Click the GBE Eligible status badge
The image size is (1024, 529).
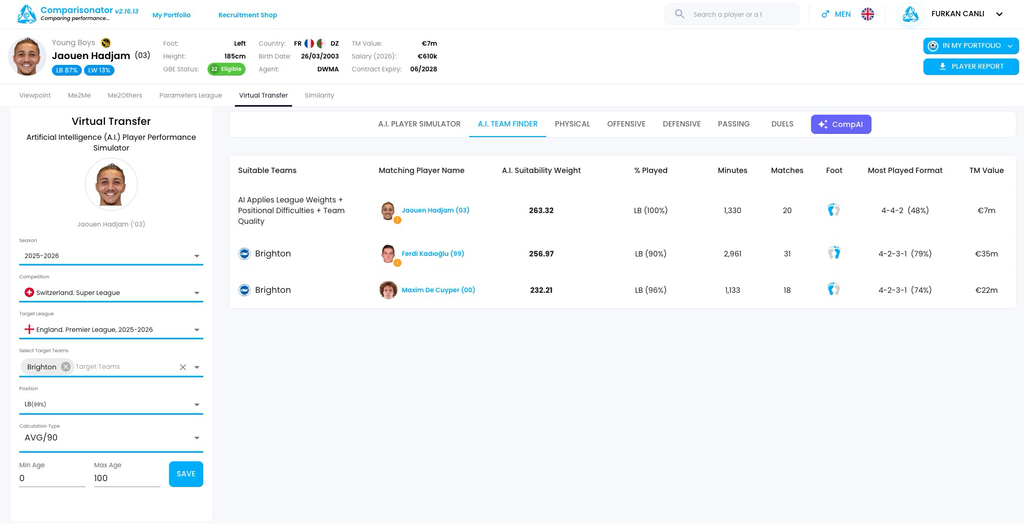tap(227, 69)
